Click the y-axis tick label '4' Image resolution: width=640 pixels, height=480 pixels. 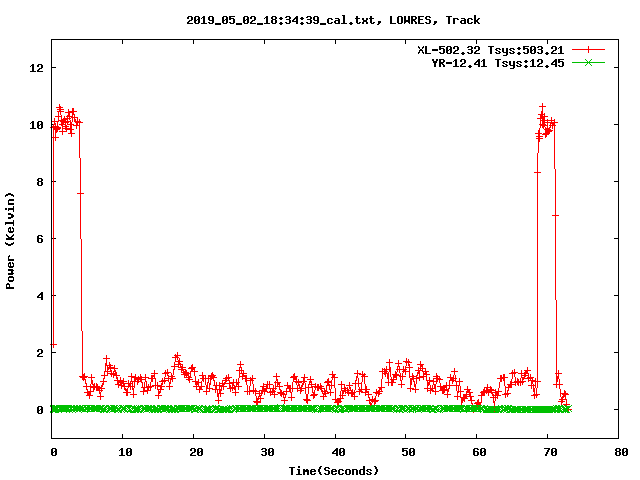40,296
